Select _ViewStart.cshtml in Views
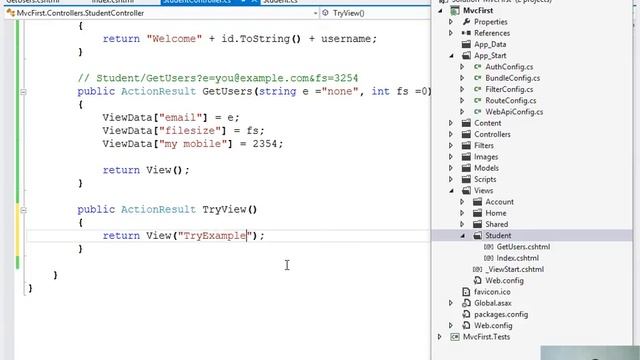Screen dimensions: 640x360 (x=514, y=269)
